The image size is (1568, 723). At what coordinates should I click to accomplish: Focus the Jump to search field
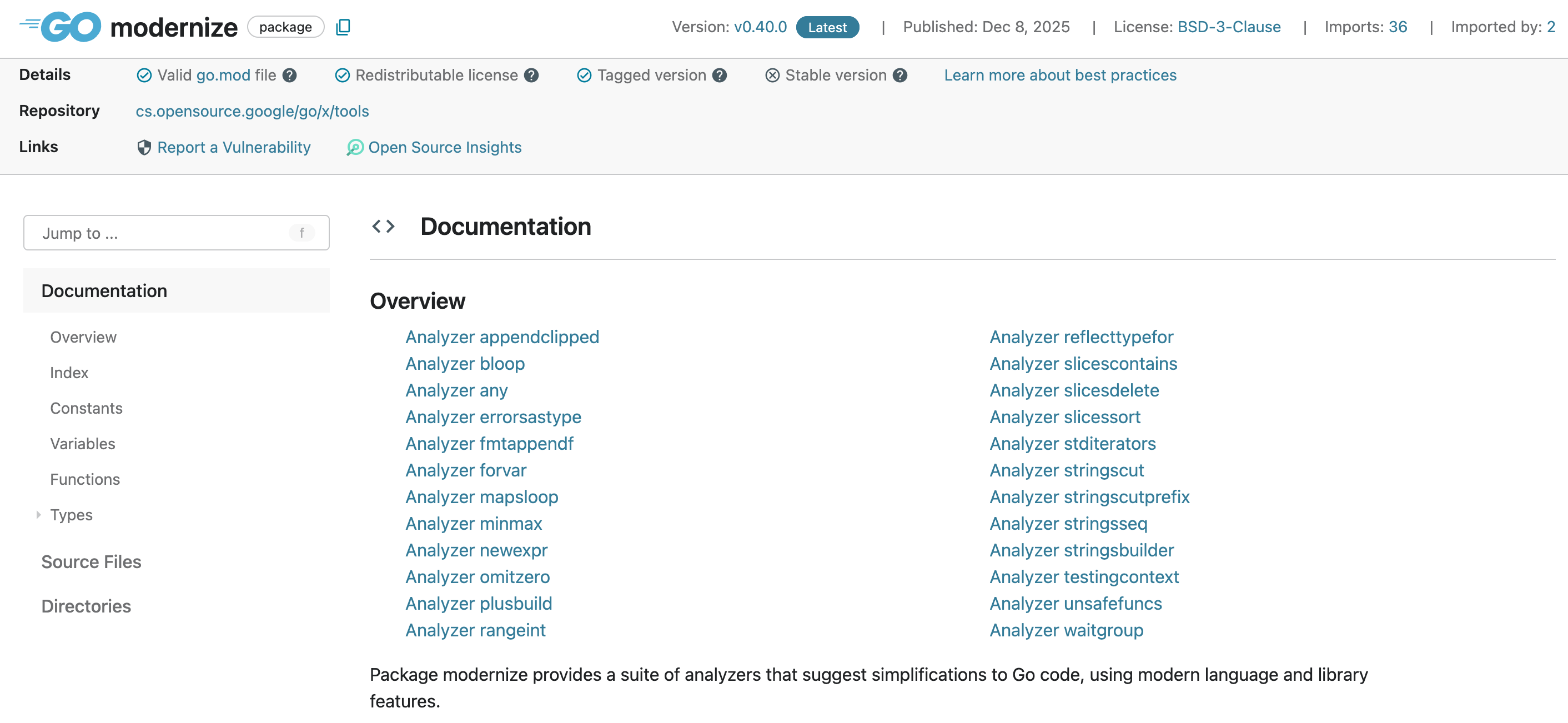click(x=177, y=233)
